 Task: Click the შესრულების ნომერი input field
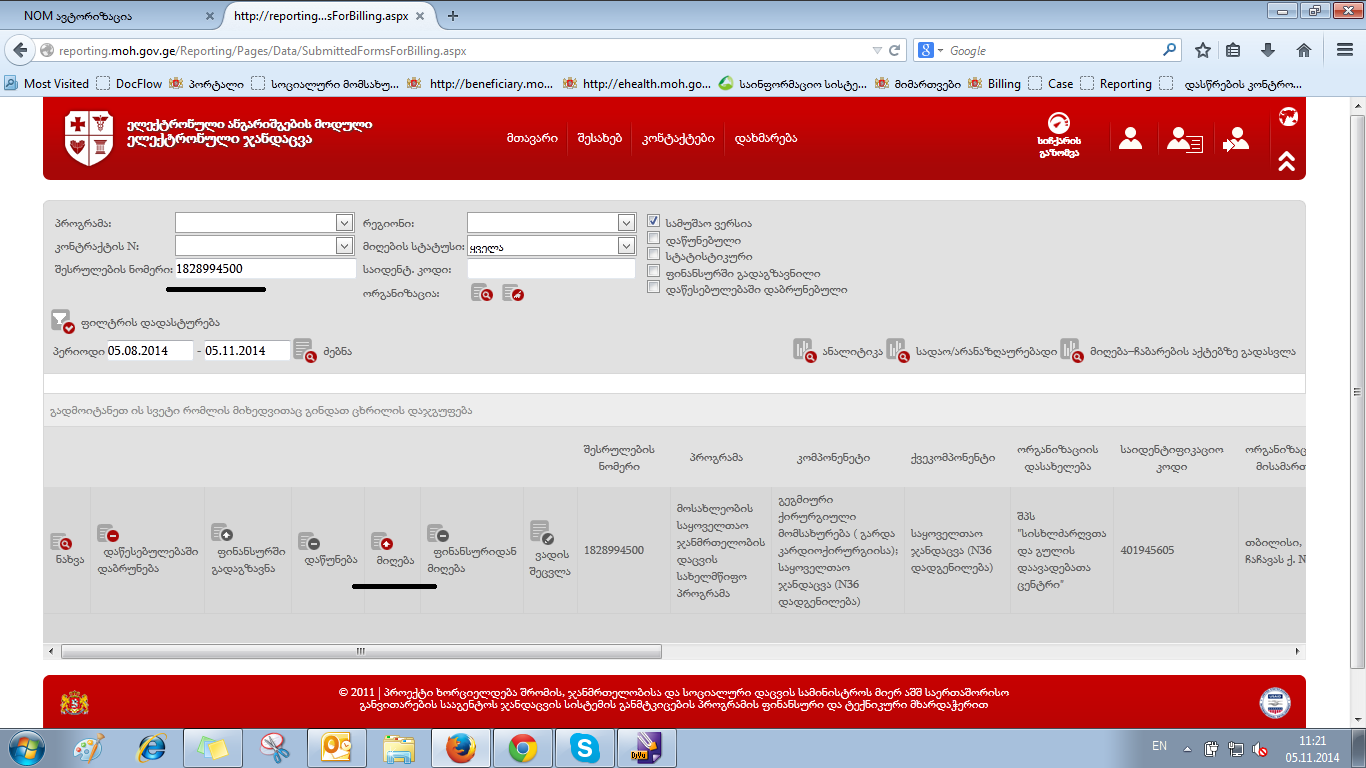click(x=265, y=269)
